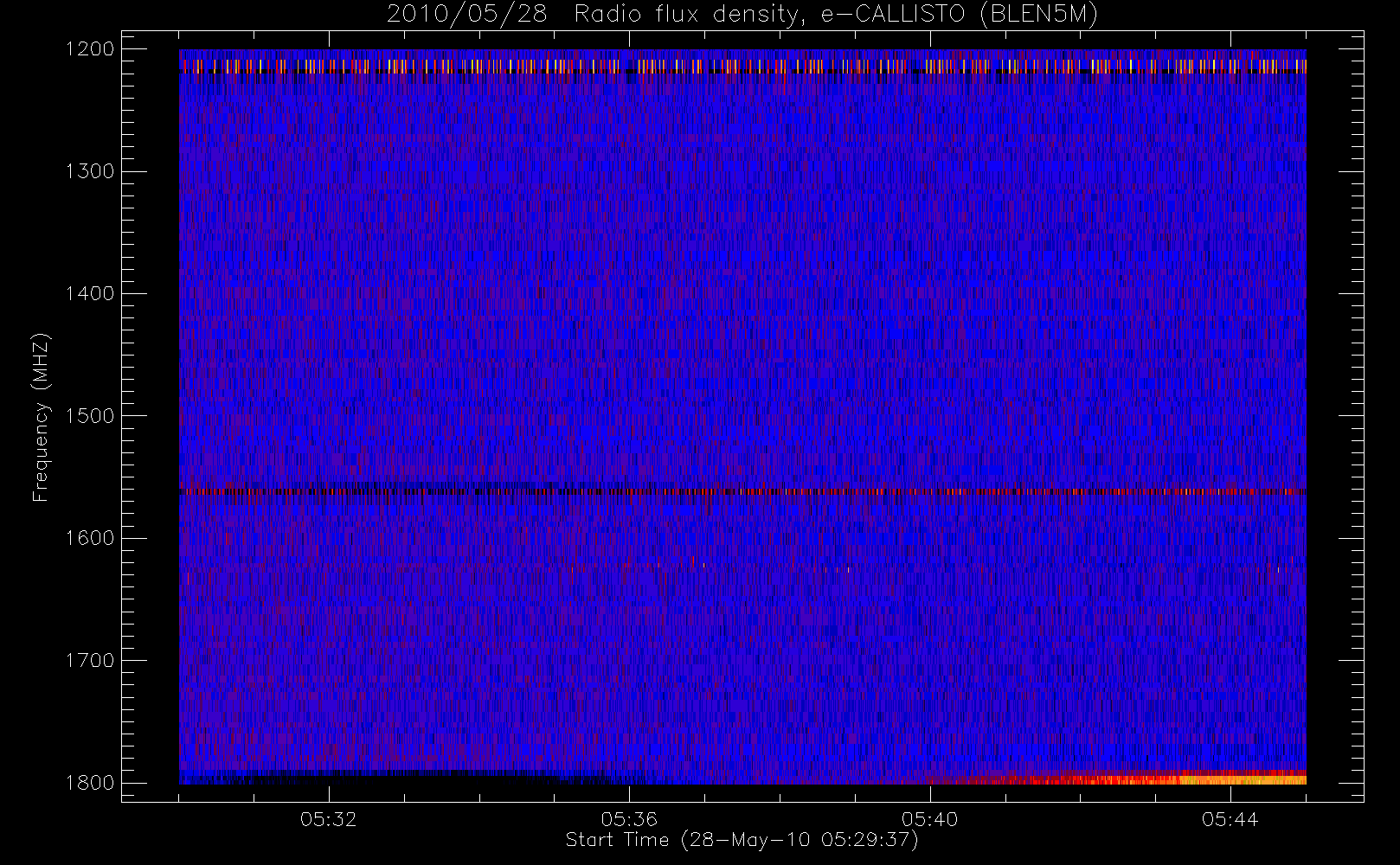
Task: Click the 1500 frequency tick label
Action: 90,415
